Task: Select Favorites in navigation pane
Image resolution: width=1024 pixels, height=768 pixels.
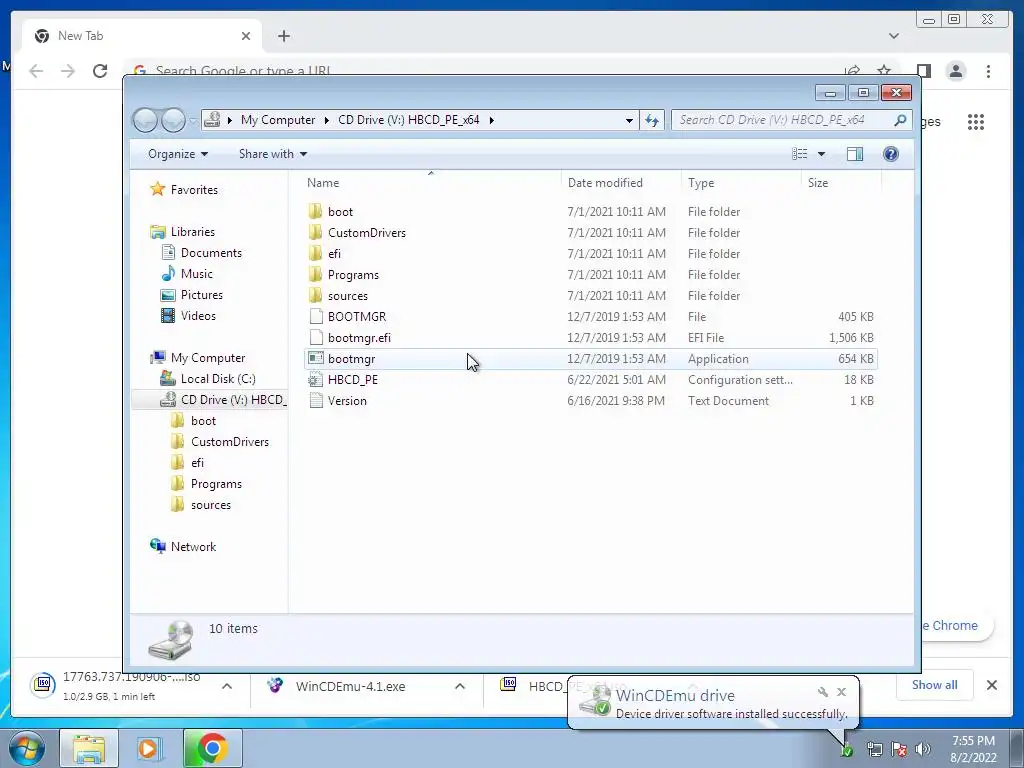Action: (x=194, y=190)
